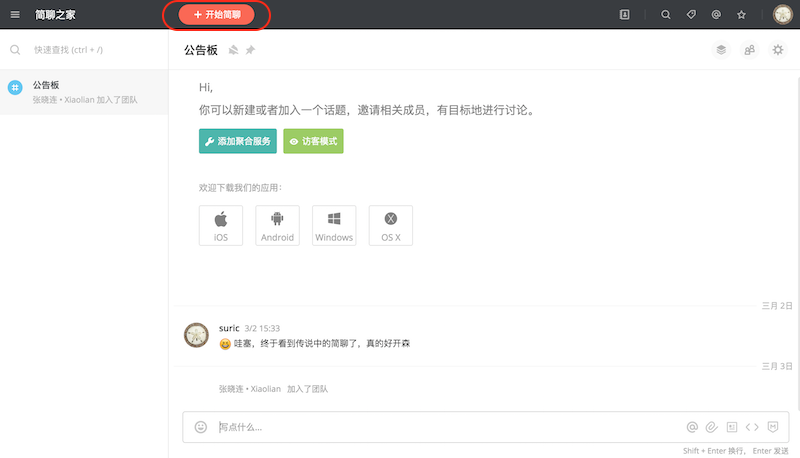Open emoji picker in message box
800x458 pixels.
(201, 427)
